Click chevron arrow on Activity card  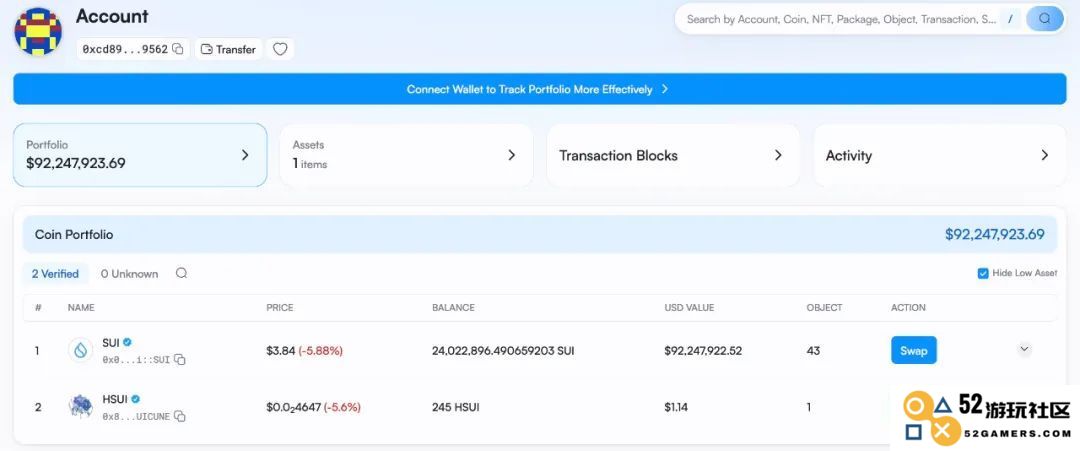(1045, 155)
